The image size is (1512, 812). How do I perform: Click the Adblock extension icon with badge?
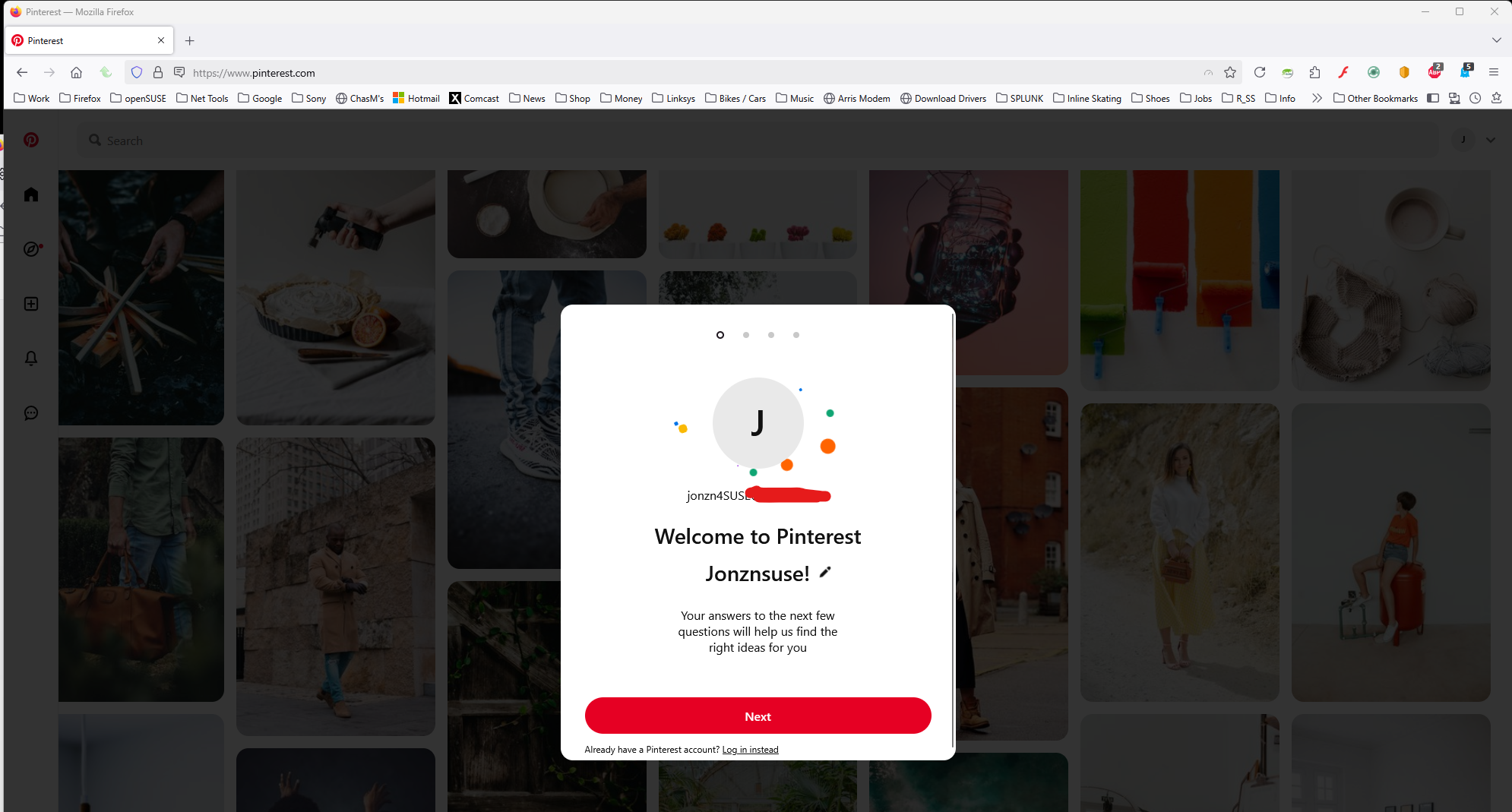tap(1435, 72)
